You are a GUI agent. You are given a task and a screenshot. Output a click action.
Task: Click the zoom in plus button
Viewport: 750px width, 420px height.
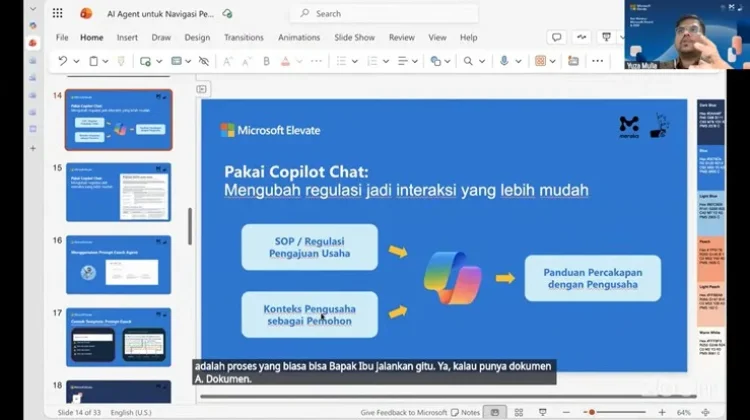click(x=662, y=412)
